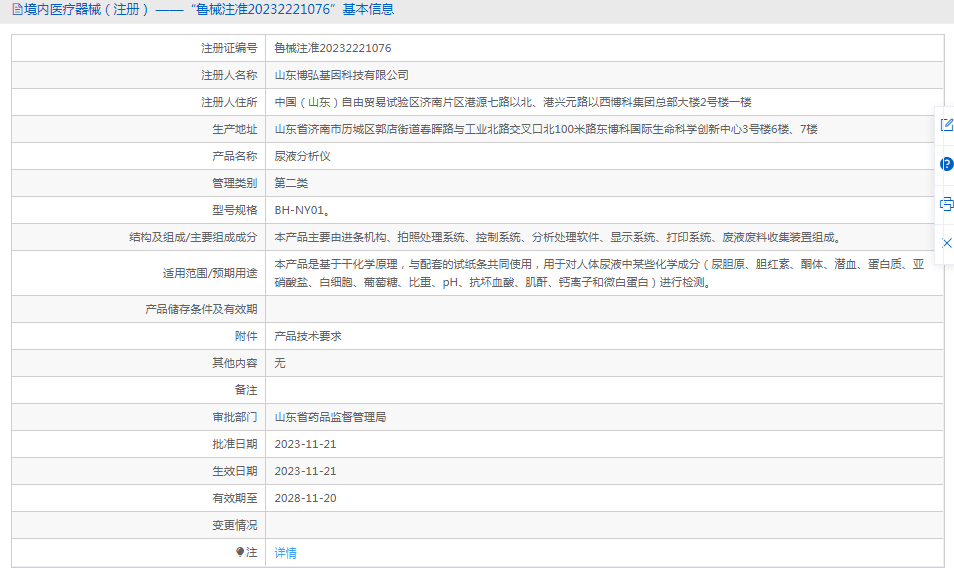Image resolution: width=954 pixels, height=573 pixels.
Task: Select registrant name 山东博弘基因科技有限公司
Action: pos(341,75)
